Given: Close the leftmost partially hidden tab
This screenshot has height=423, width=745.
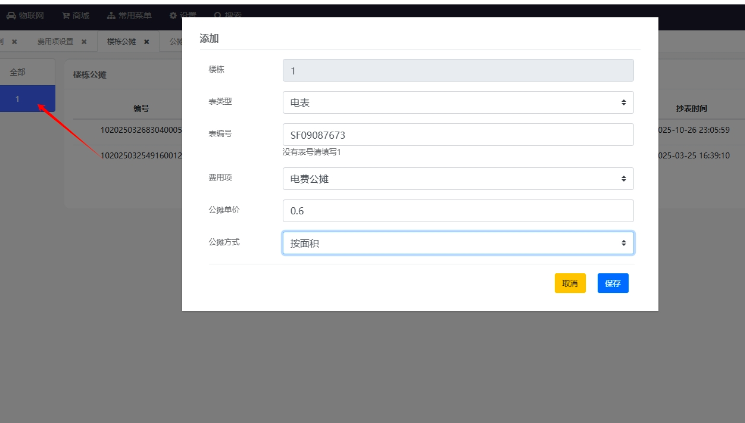Looking at the screenshot, I should pyautogui.click(x=15, y=42).
